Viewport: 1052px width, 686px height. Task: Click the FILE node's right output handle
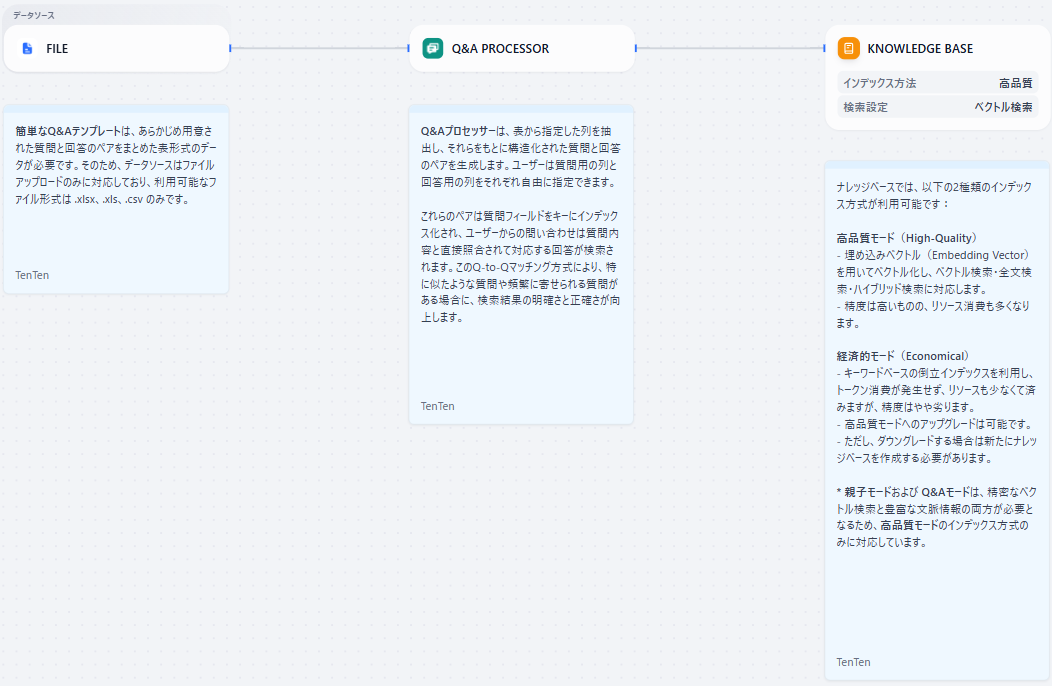pos(230,48)
